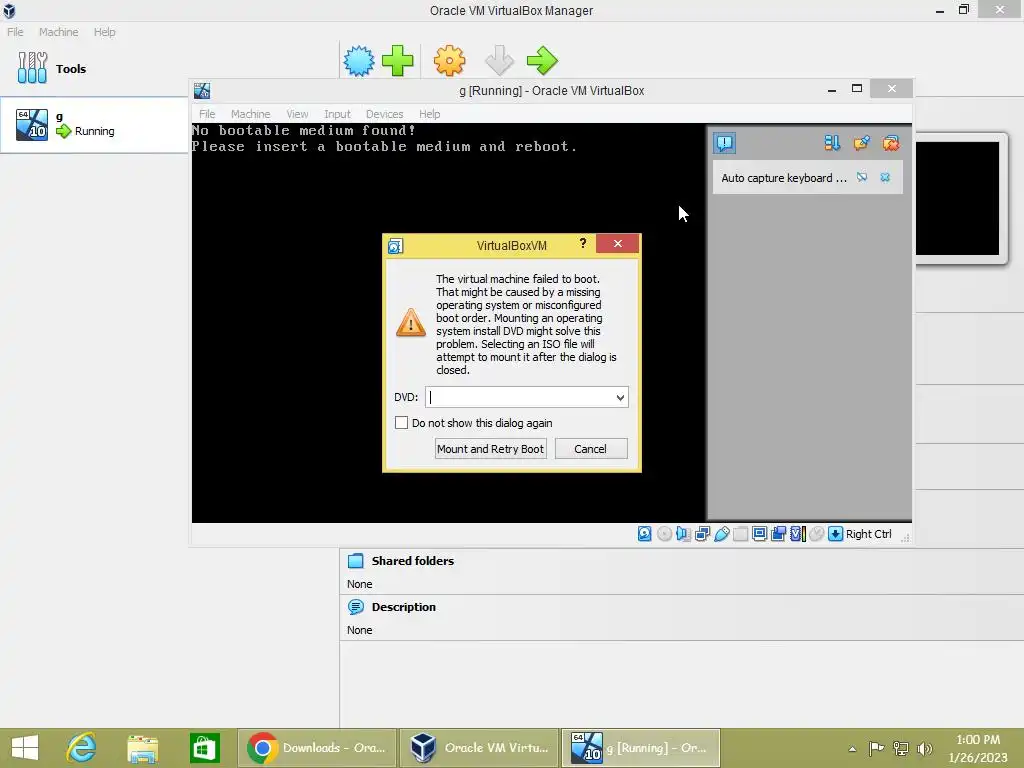Image resolution: width=1024 pixels, height=768 pixels.
Task: Click the blue New machine starburst icon
Action: [x=359, y=61]
